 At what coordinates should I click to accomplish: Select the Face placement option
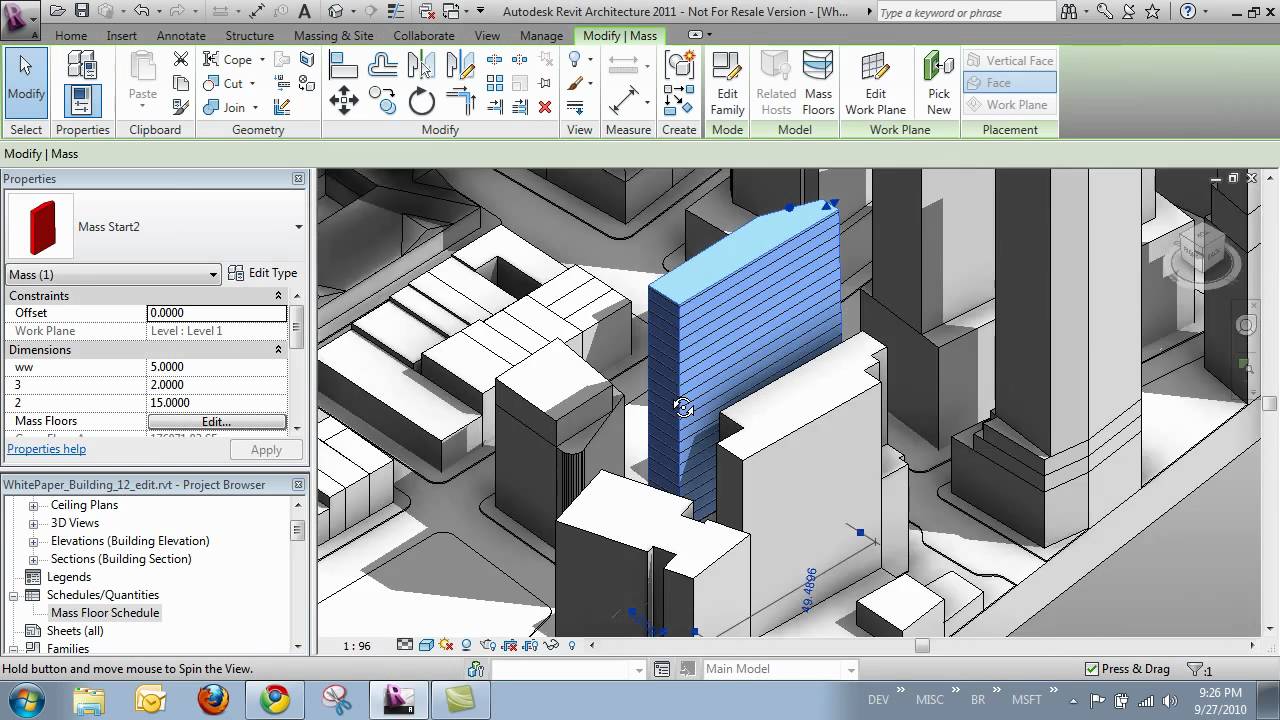point(1009,82)
